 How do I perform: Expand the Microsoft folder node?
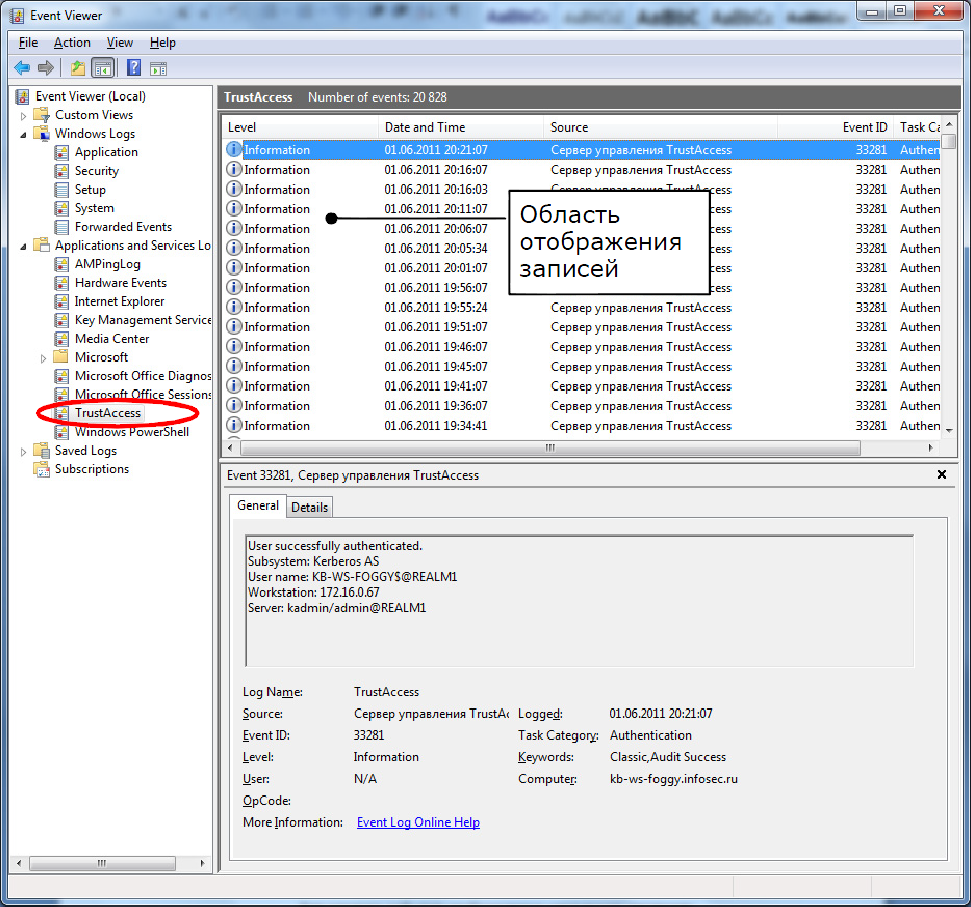tap(43, 358)
